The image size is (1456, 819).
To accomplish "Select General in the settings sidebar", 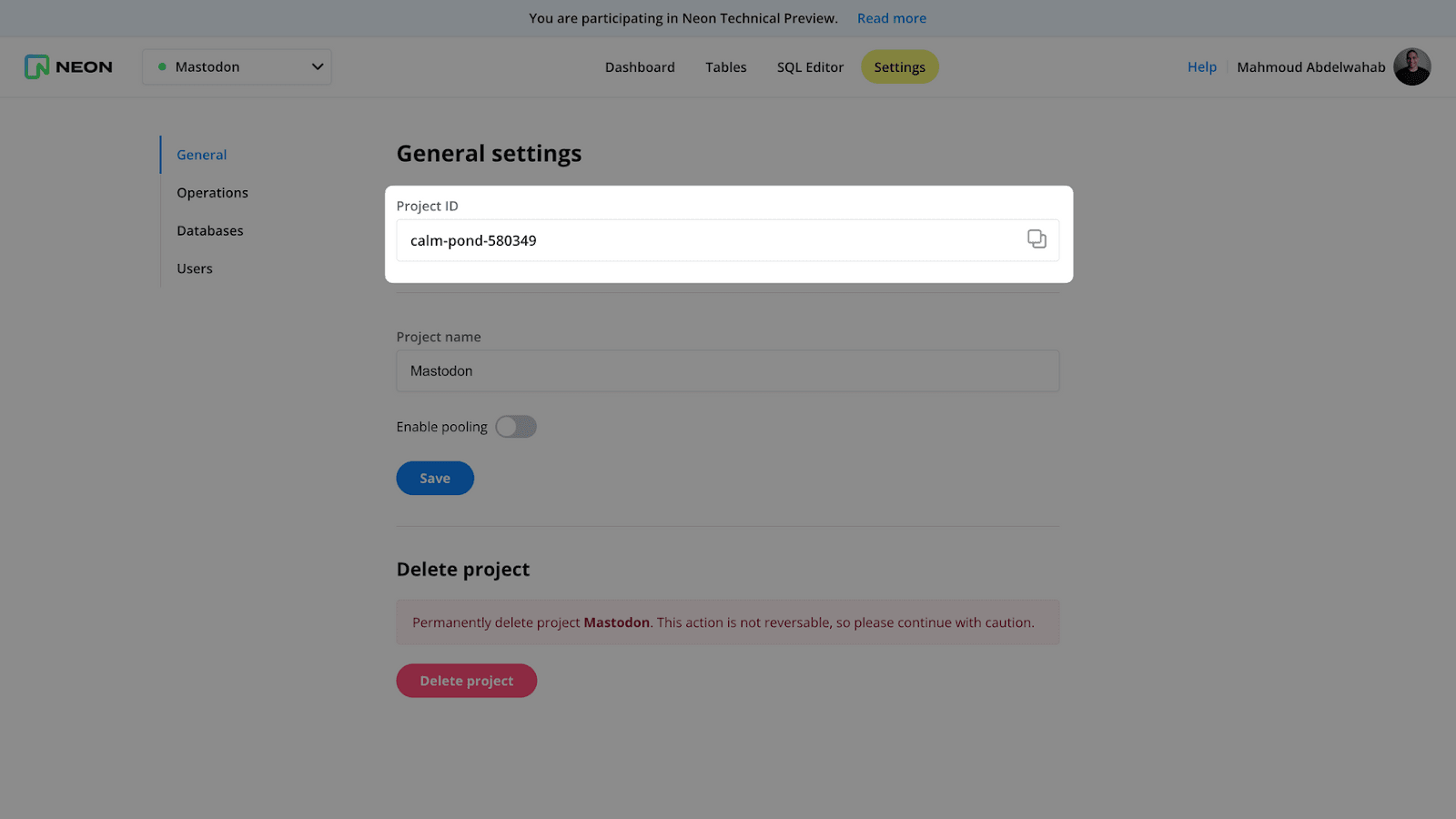I will [202, 155].
